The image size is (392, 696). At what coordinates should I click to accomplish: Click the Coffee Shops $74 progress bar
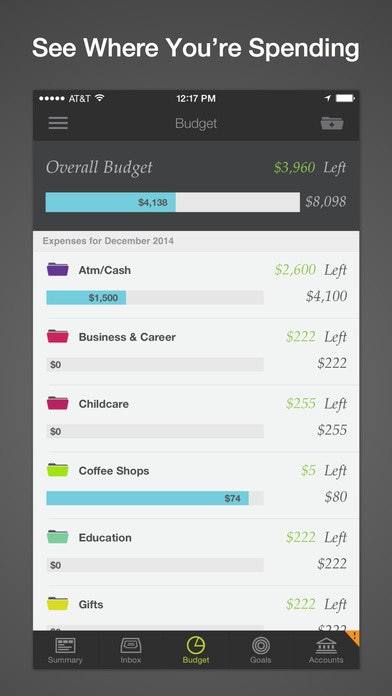155,498
